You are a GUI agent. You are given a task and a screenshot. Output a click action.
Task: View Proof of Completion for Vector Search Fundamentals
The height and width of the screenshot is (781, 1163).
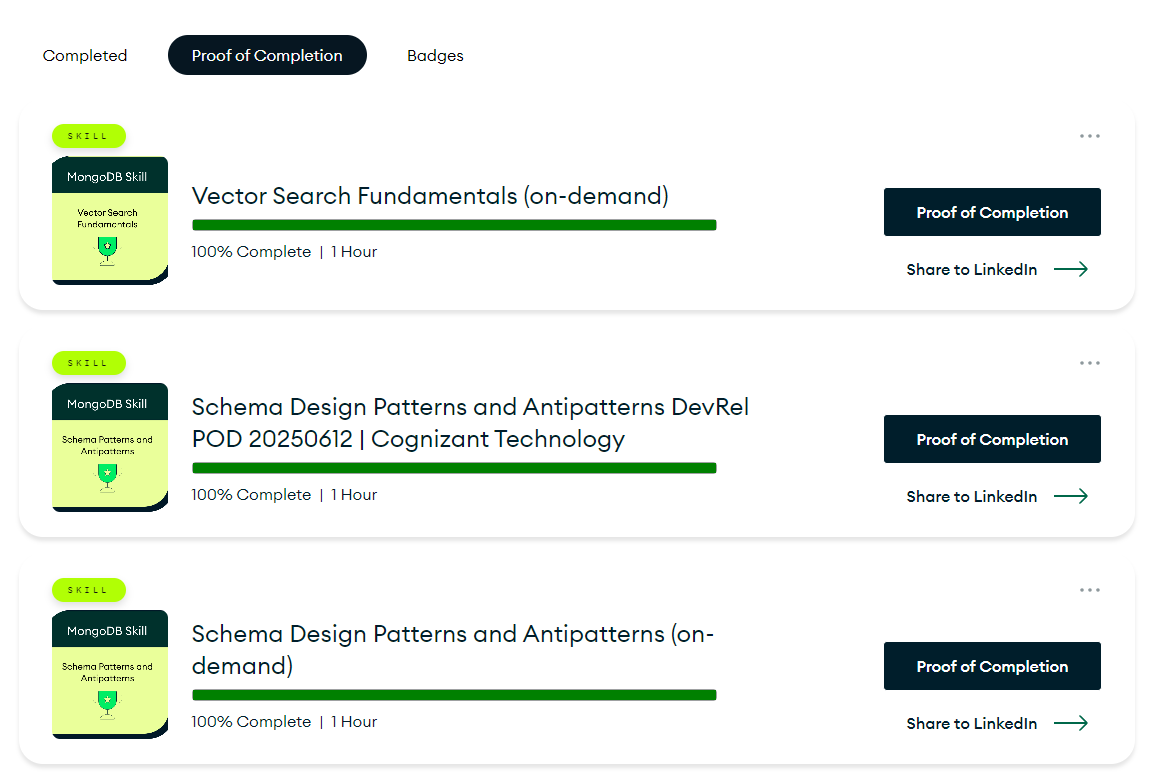[992, 212]
